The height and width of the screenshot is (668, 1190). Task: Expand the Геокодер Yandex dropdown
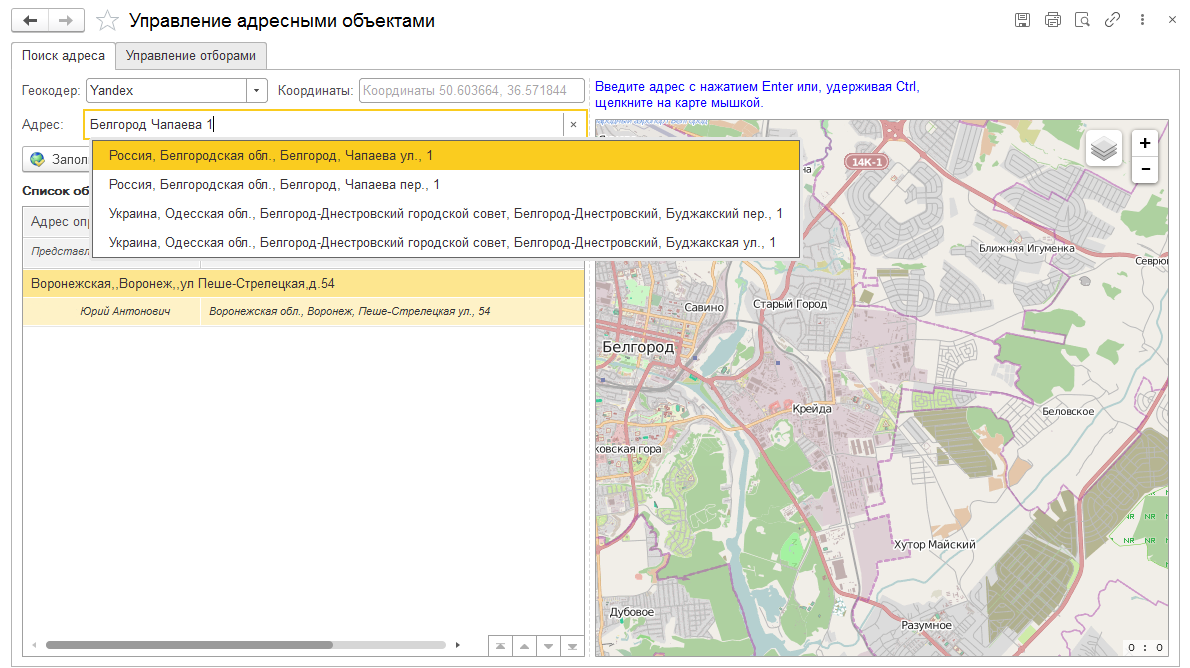coord(257,90)
